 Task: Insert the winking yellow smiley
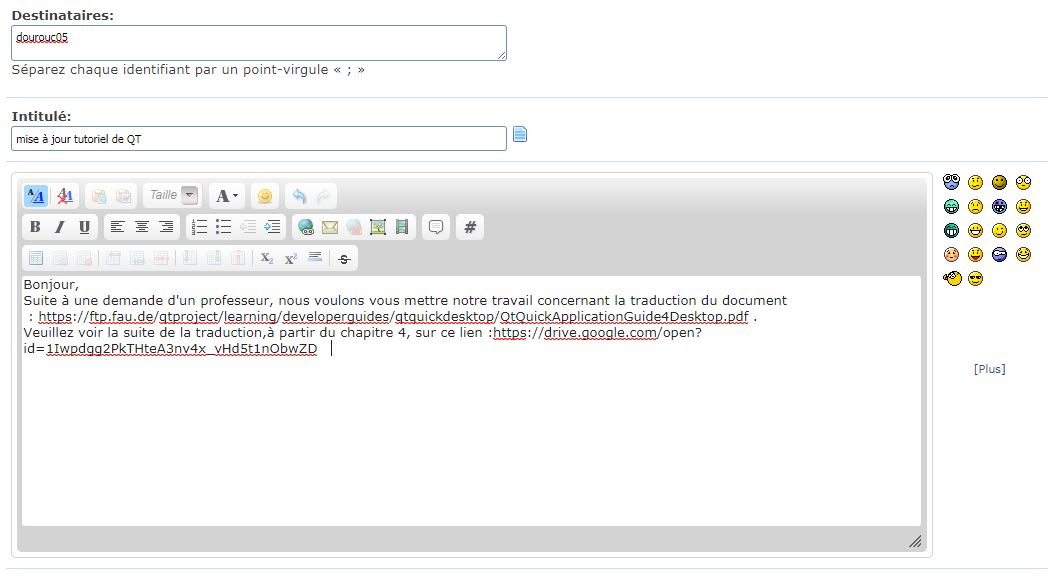(1000, 231)
